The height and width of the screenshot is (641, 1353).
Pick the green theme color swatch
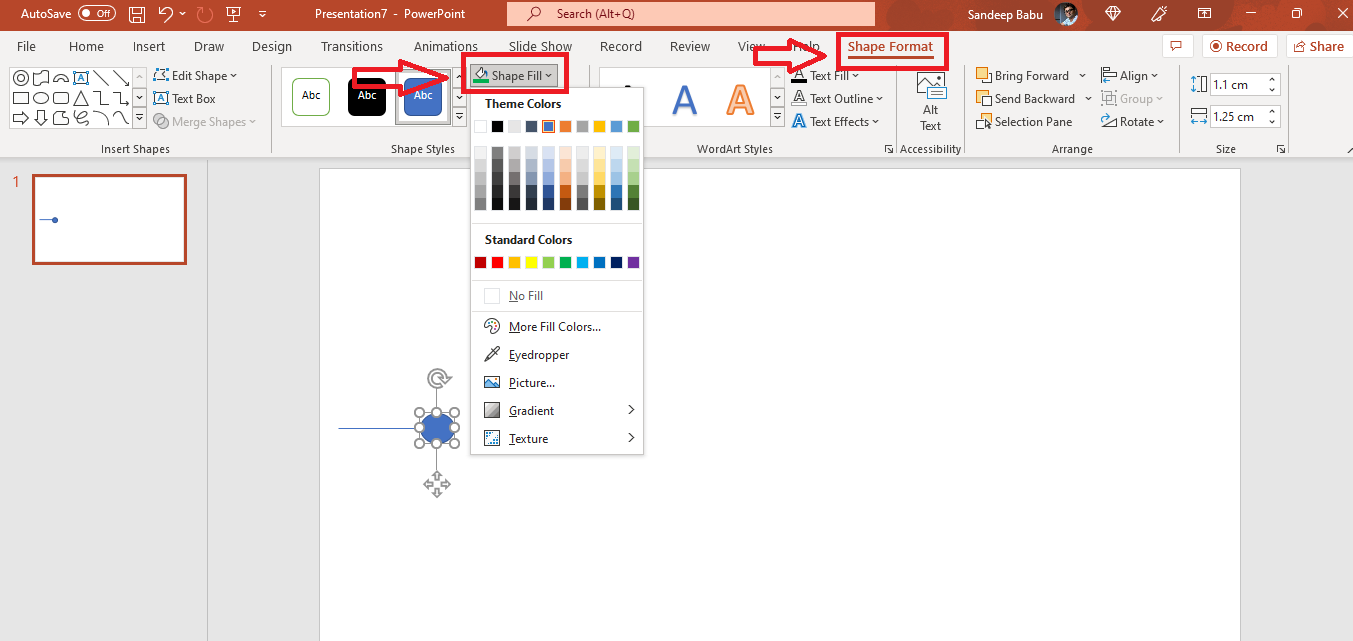pyautogui.click(x=633, y=126)
